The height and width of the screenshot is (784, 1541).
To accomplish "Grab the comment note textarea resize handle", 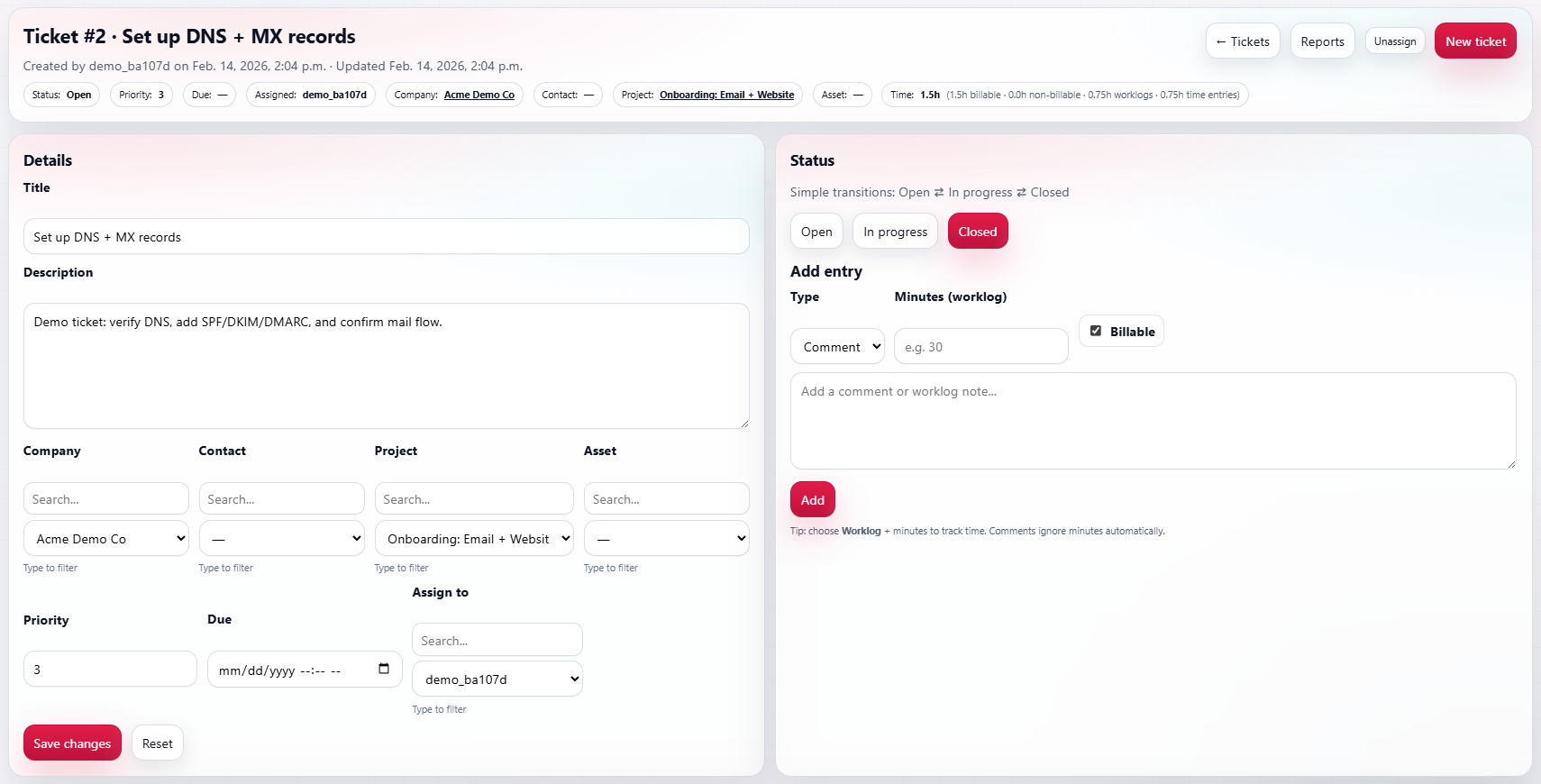I will coord(1510,463).
